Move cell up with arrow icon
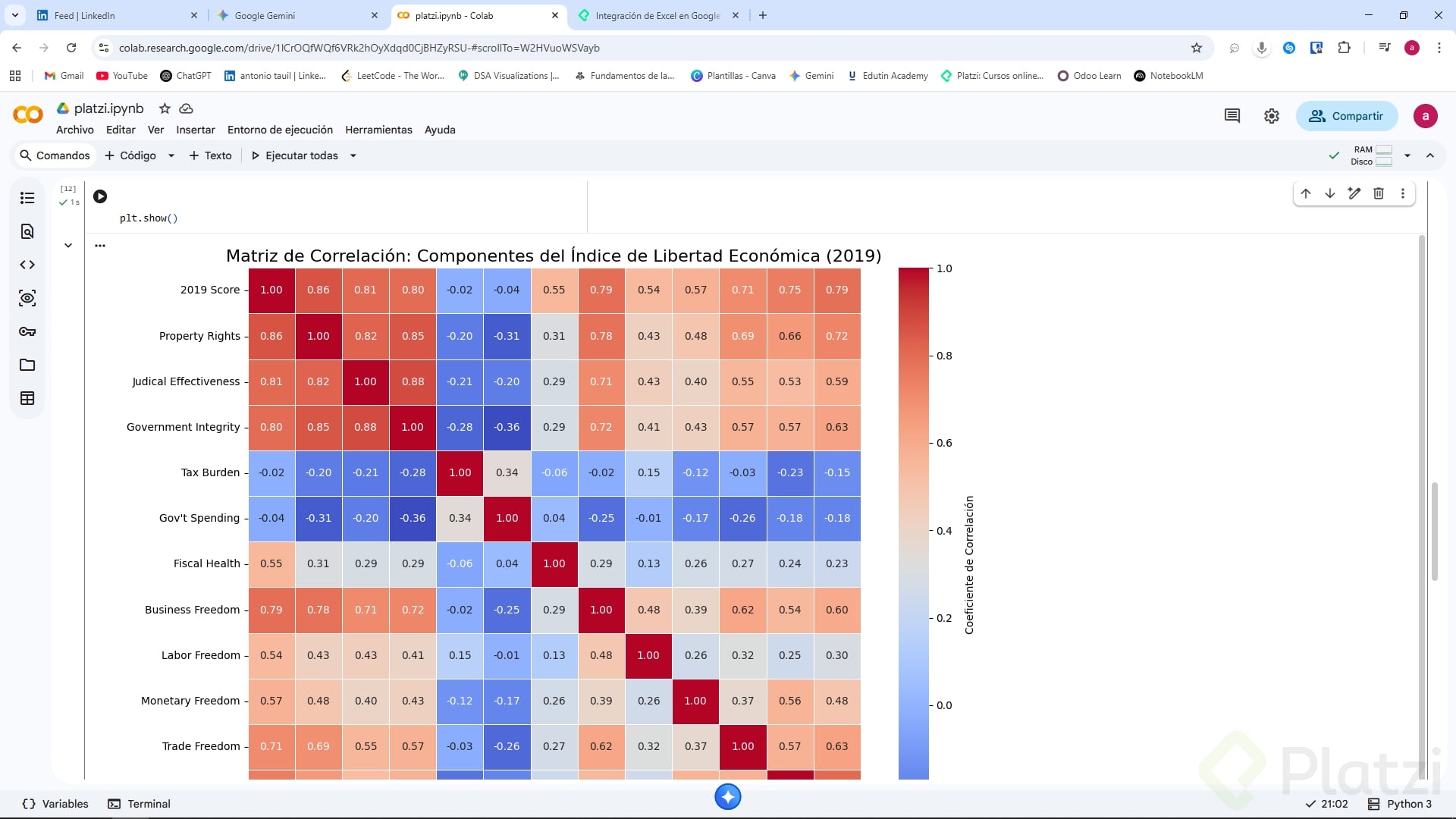This screenshot has width=1456, height=819. [1306, 193]
